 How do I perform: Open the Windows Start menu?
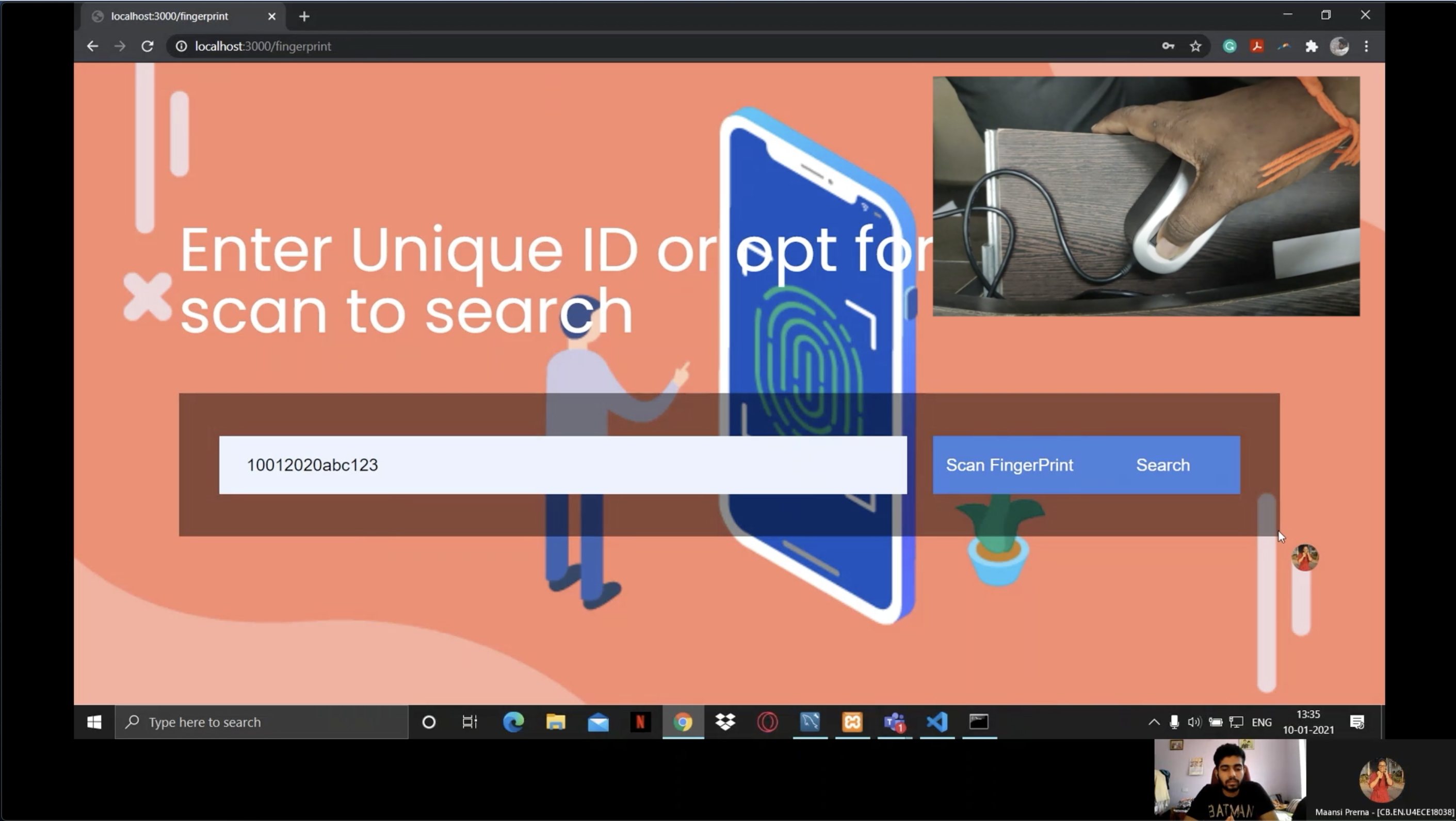click(x=94, y=722)
